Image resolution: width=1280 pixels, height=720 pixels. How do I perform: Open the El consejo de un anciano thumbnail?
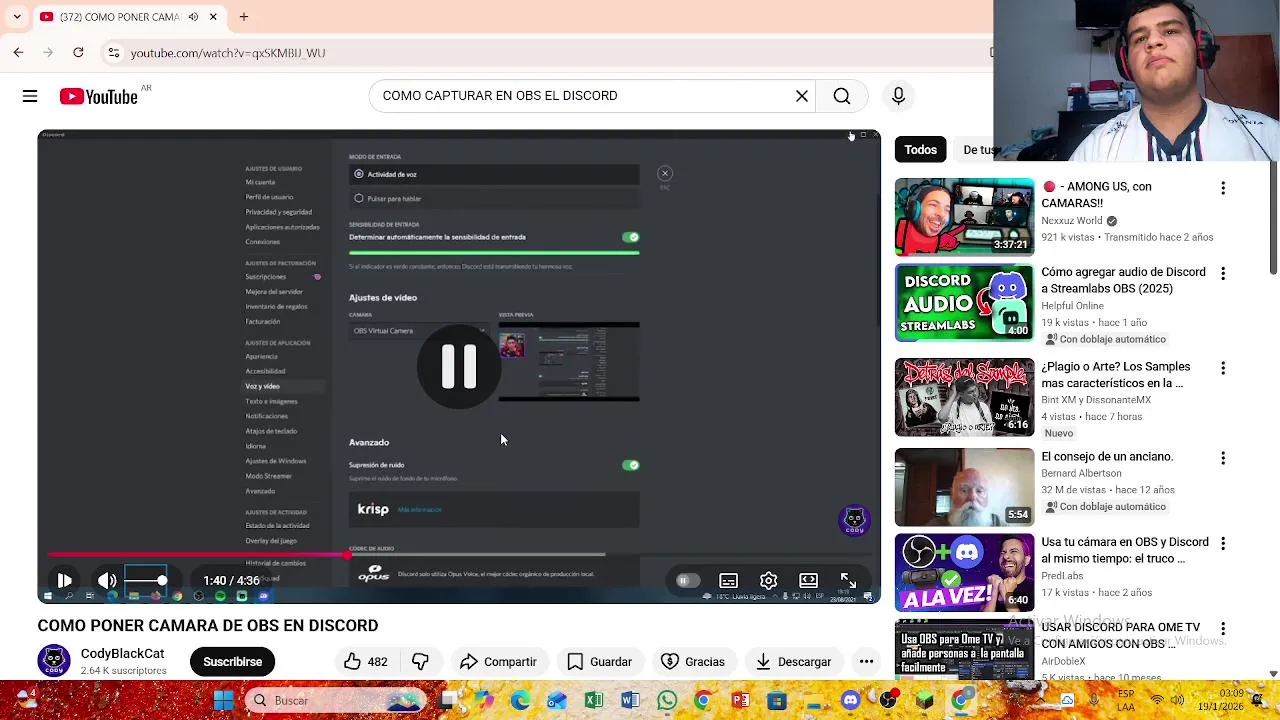click(x=964, y=487)
